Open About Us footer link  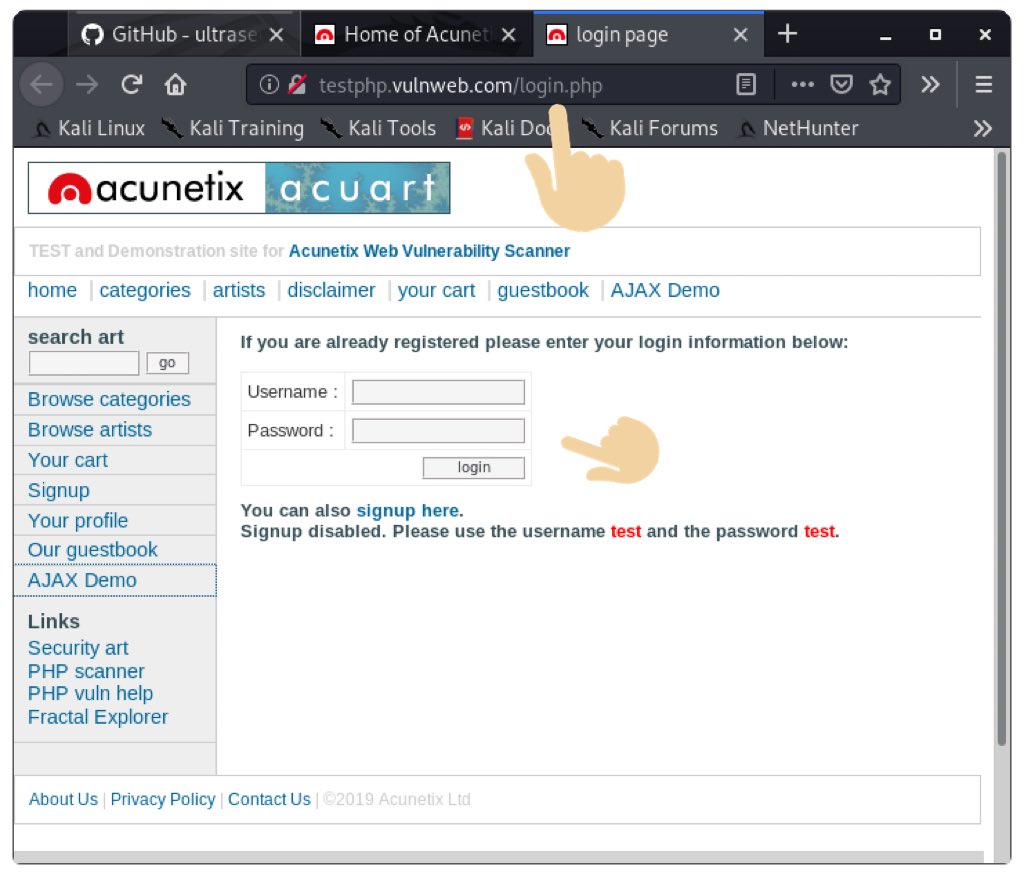tap(63, 799)
